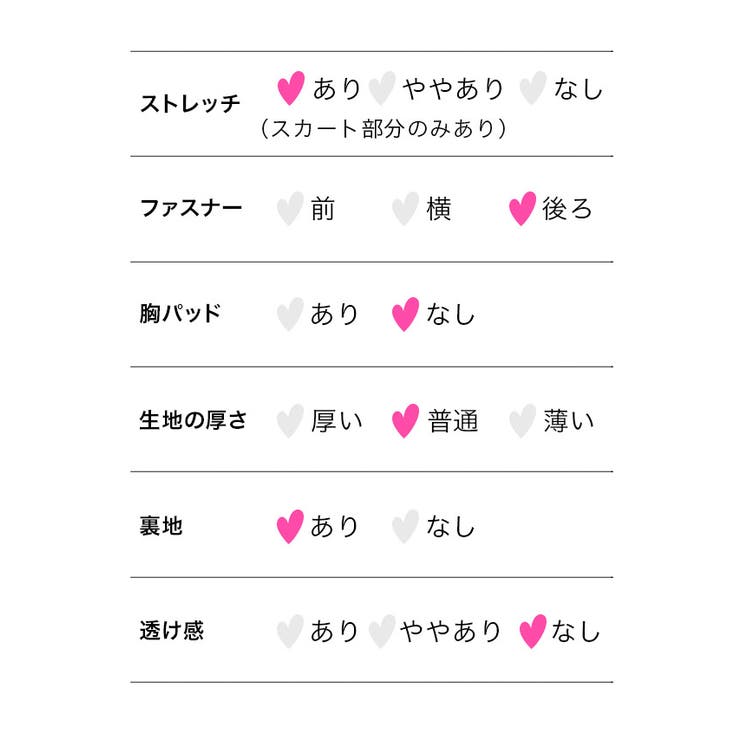Select the gray heart for ファスナー 横
Screen dimensions: 740x740
[x=405, y=209]
